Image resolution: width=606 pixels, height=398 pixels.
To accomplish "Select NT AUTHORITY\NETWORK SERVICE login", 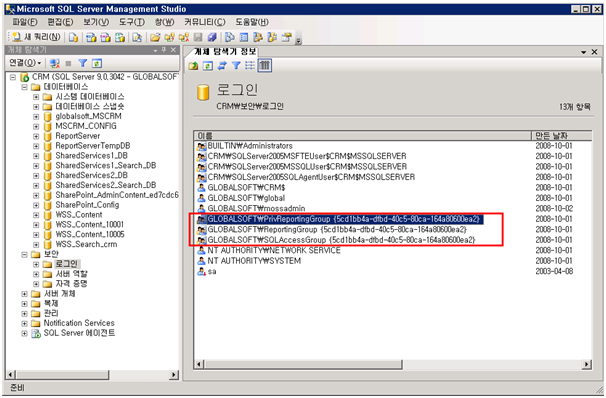I will (274, 250).
